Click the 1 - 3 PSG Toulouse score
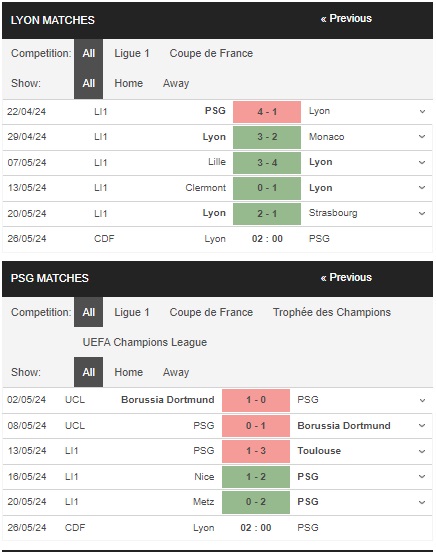The height and width of the screenshot is (553, 436). pos(256,451)
